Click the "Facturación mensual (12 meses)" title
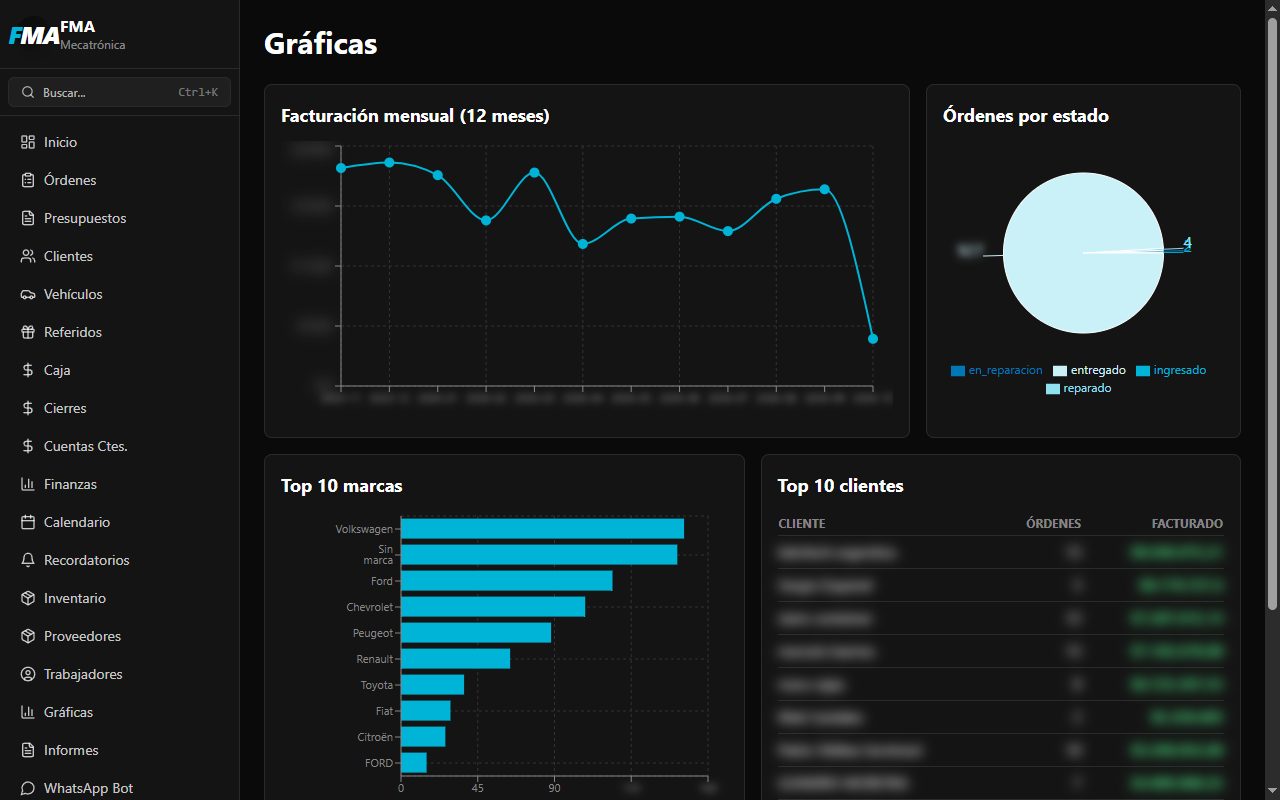Image resolution: width=1280 pixels, height=800 pixels. (x=415, y=116)
